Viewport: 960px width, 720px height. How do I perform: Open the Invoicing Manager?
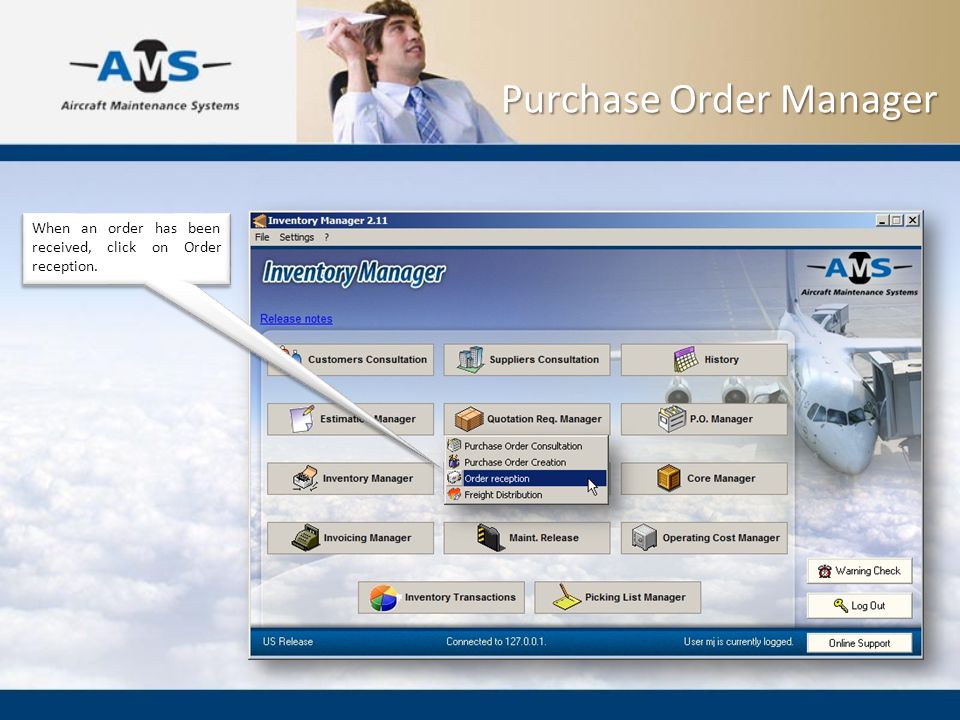coord(350,538)
